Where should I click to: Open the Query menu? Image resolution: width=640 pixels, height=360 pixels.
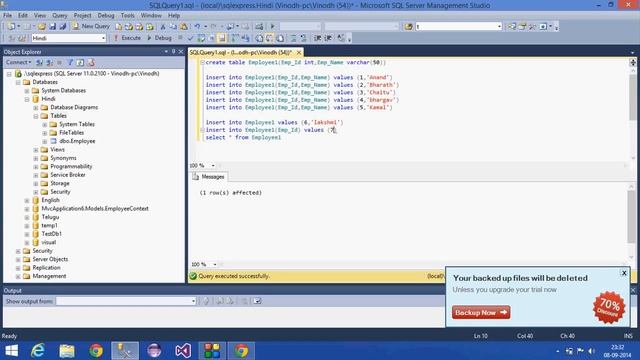point(60,16)
